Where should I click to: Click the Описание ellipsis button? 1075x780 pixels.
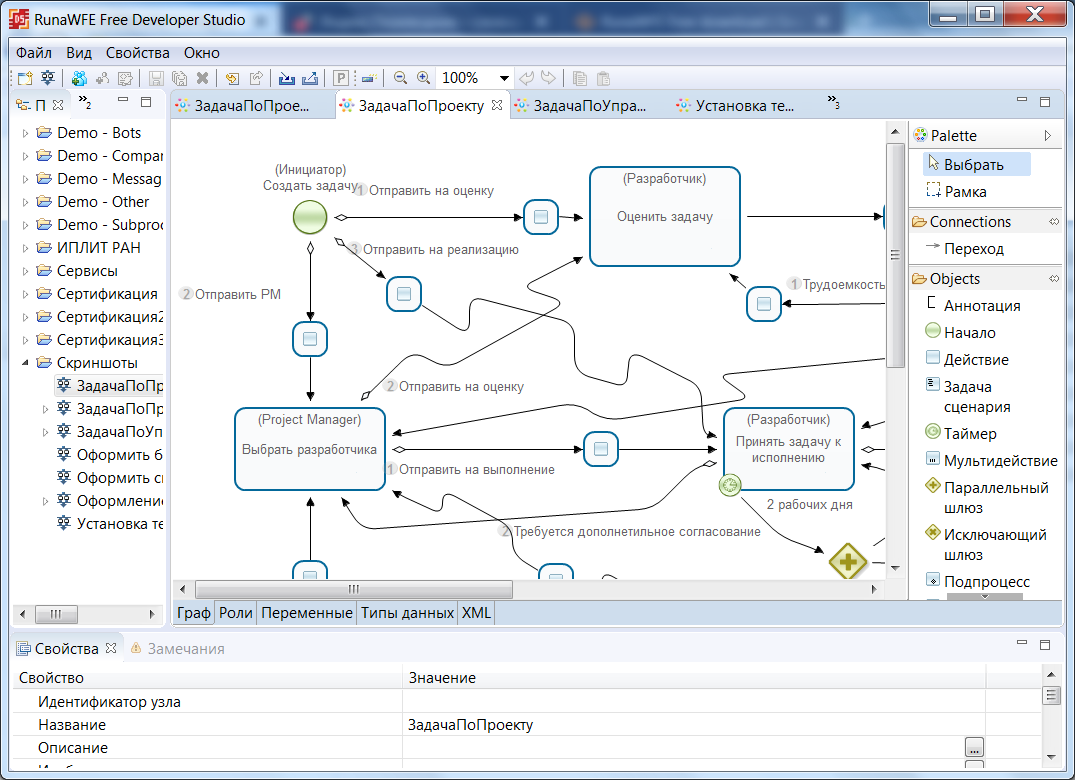pyautogui.click(x=974, y=747)
